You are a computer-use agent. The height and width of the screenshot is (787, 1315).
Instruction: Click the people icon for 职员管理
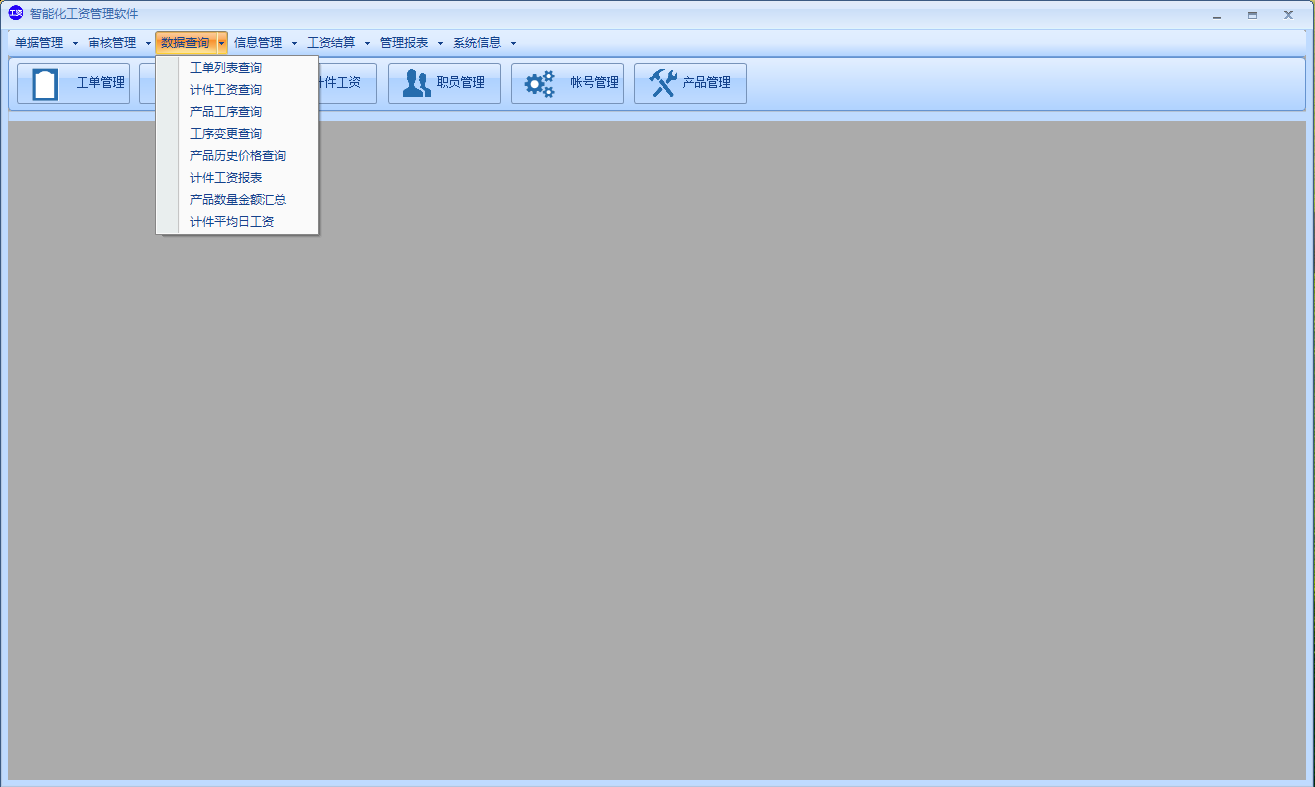point(416,83)
